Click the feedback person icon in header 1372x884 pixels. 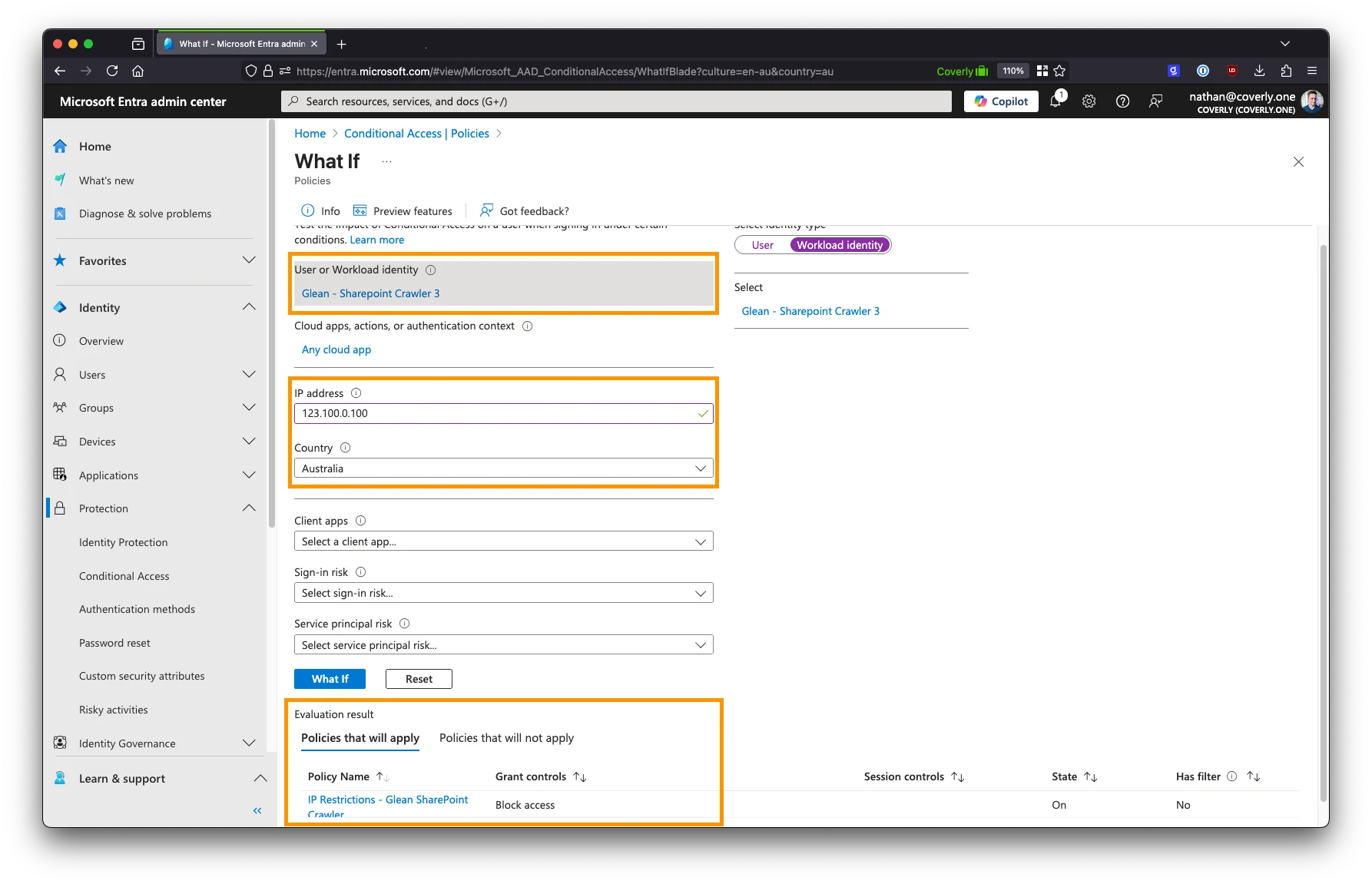pyautogui.click(x=1155, y=101)
